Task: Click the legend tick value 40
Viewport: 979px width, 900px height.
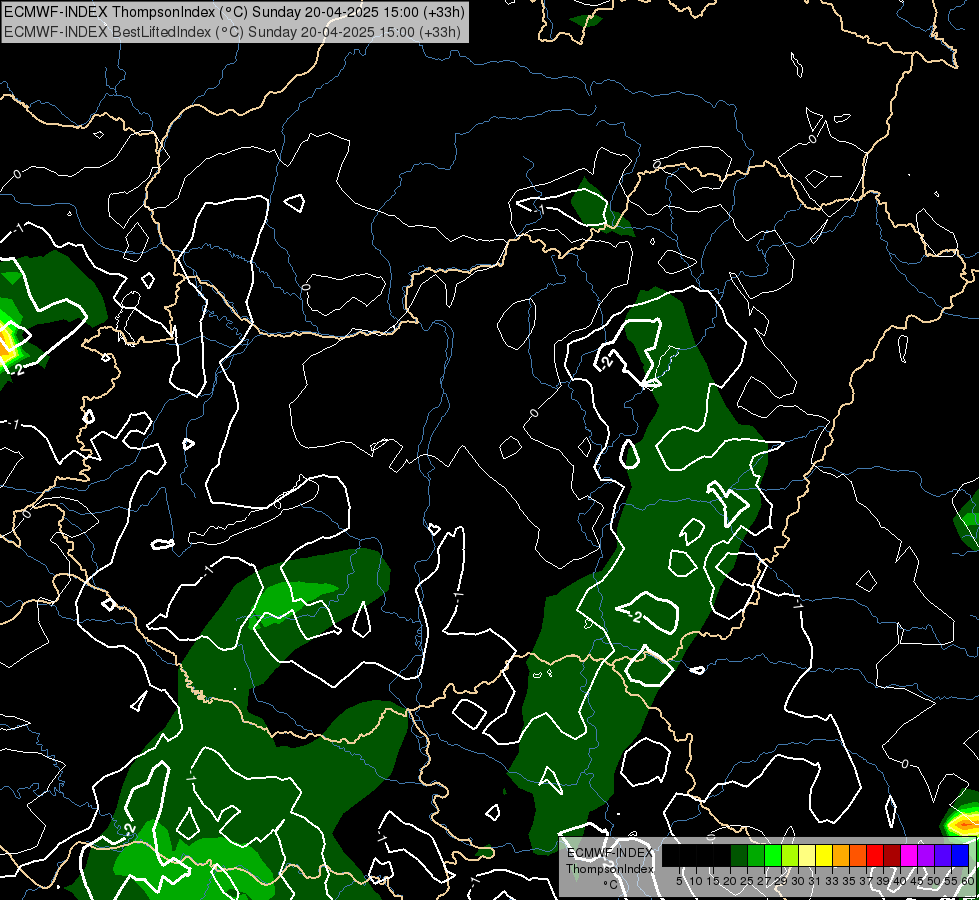Action: (900, 881)
